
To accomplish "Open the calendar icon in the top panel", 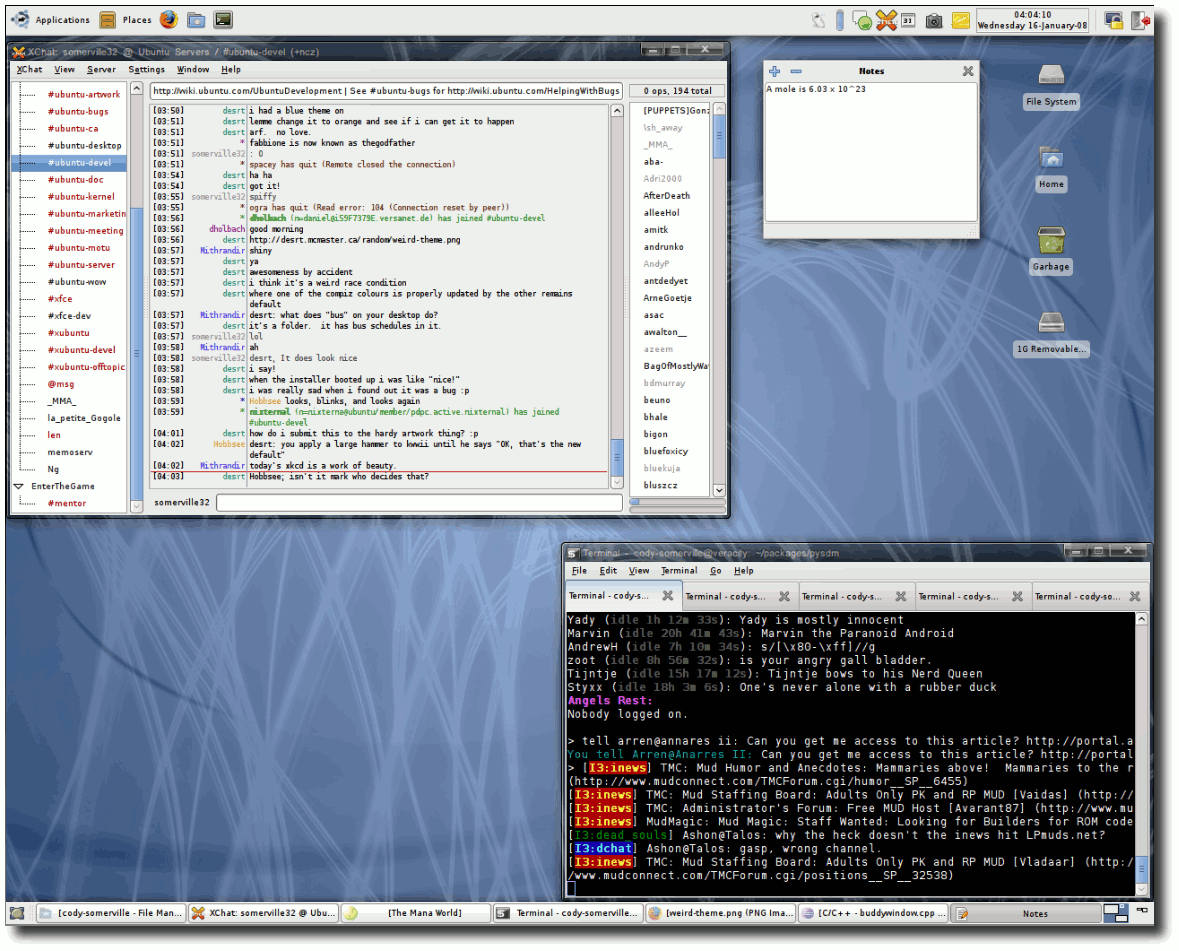I will pyautogui.click(x=908, y=20).
